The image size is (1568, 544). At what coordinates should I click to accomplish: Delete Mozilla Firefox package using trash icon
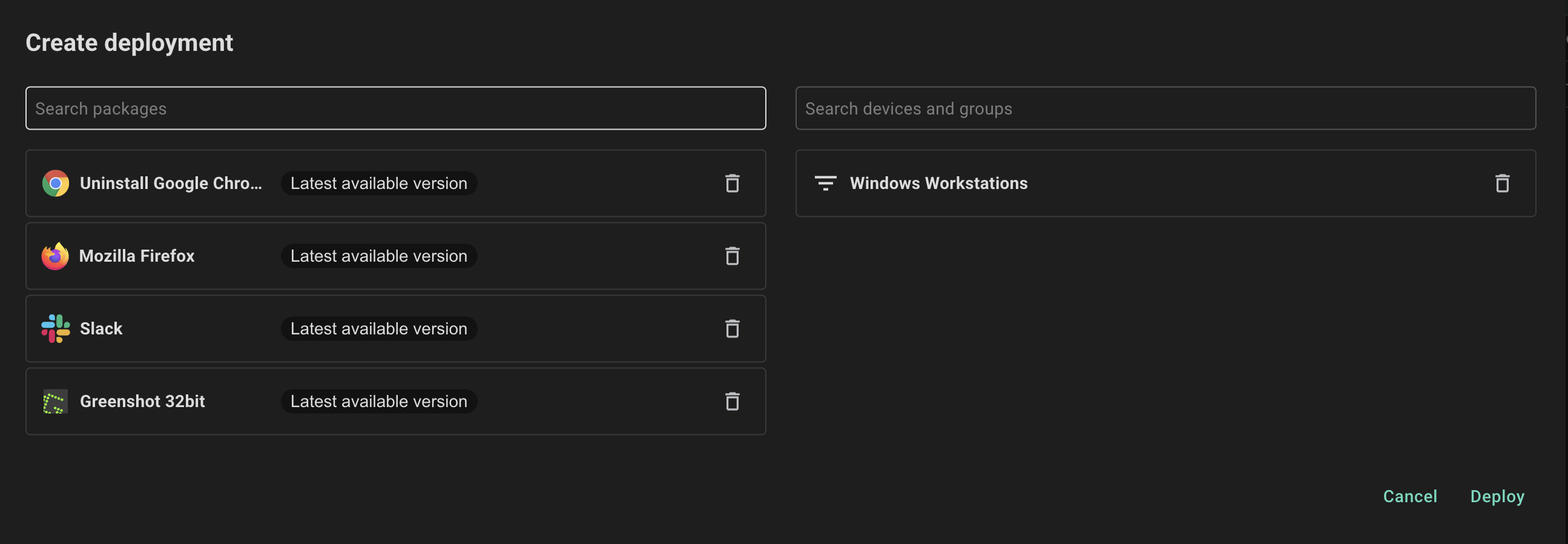[733, 256]
